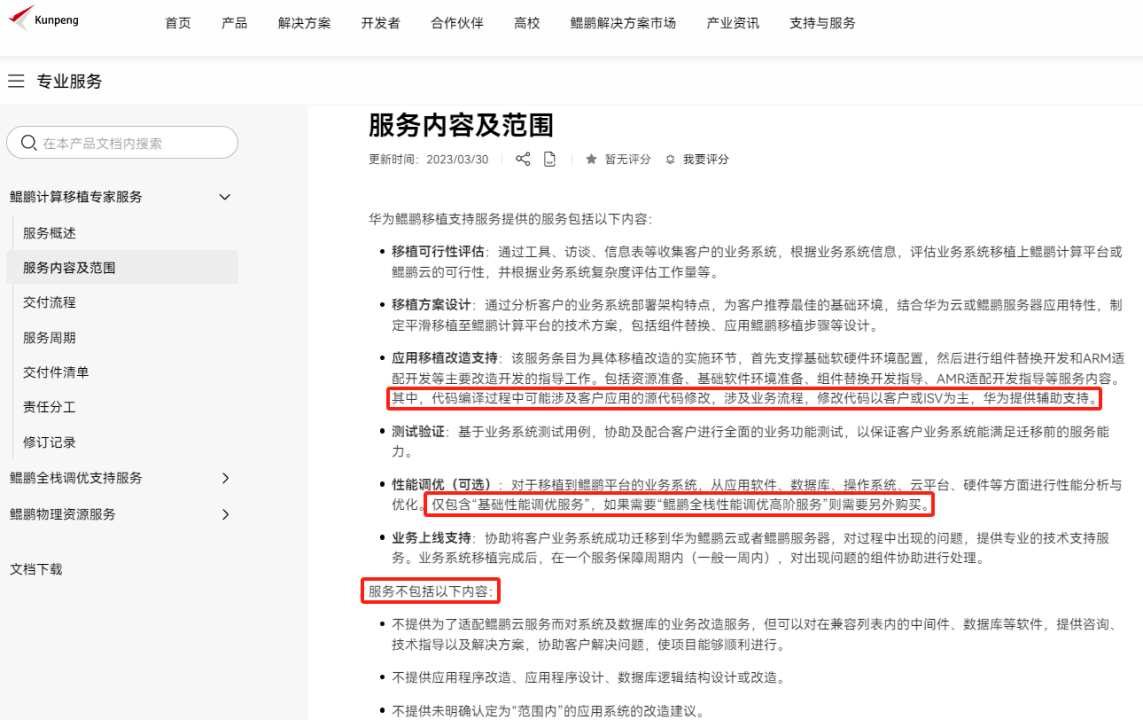The height and width of the screenshot is (720, 1143).
Task: Open 服务周期 sidebar item
Action: (x=50, y=337)
